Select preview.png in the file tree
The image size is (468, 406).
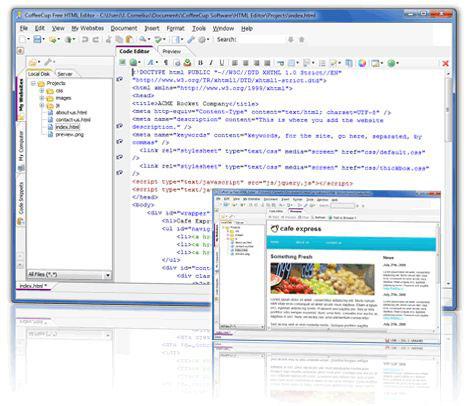tap(69, 134)
